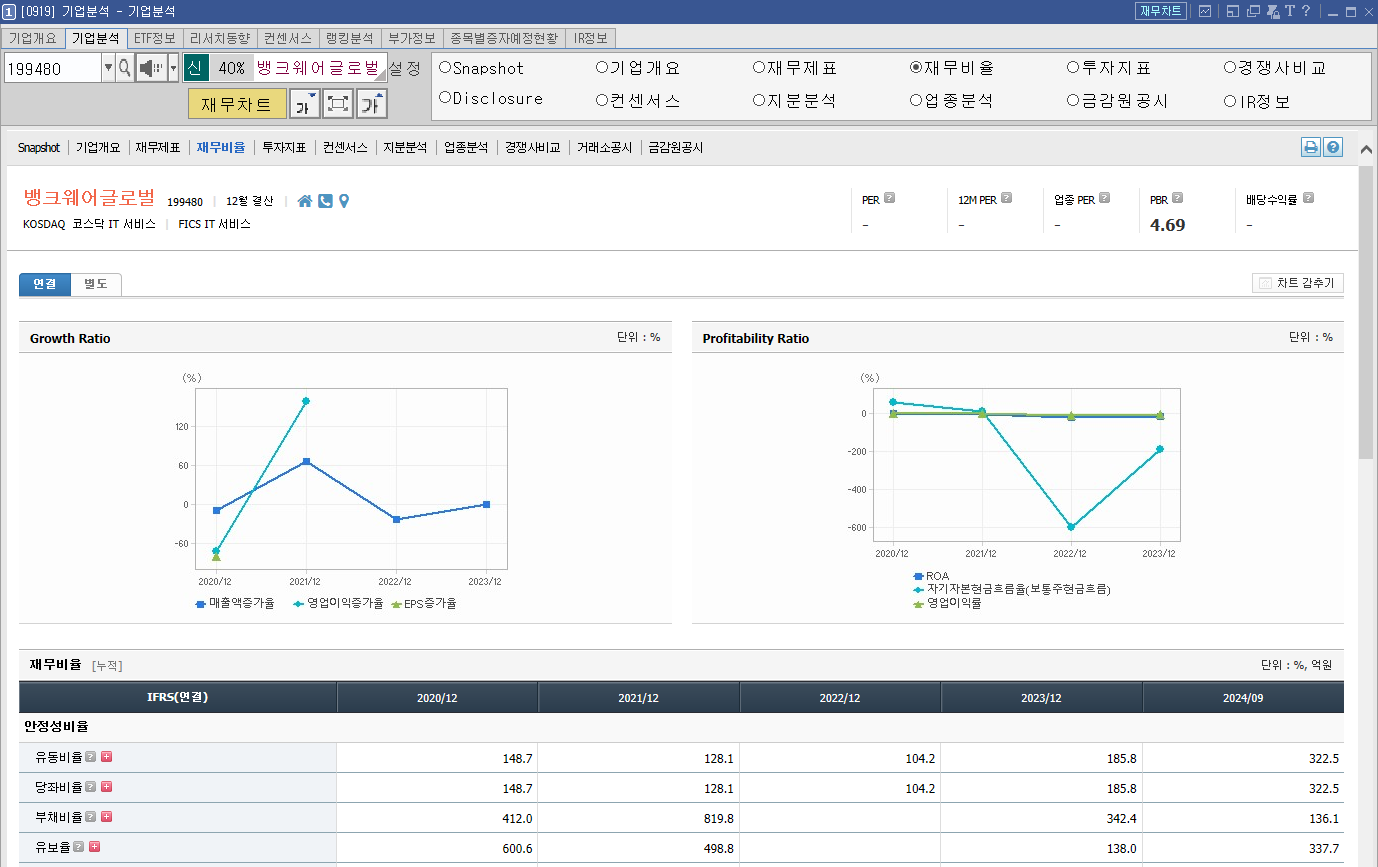Select the 재무제표 radio button
The image size is (1378, 867).
[x=759, y=68]
